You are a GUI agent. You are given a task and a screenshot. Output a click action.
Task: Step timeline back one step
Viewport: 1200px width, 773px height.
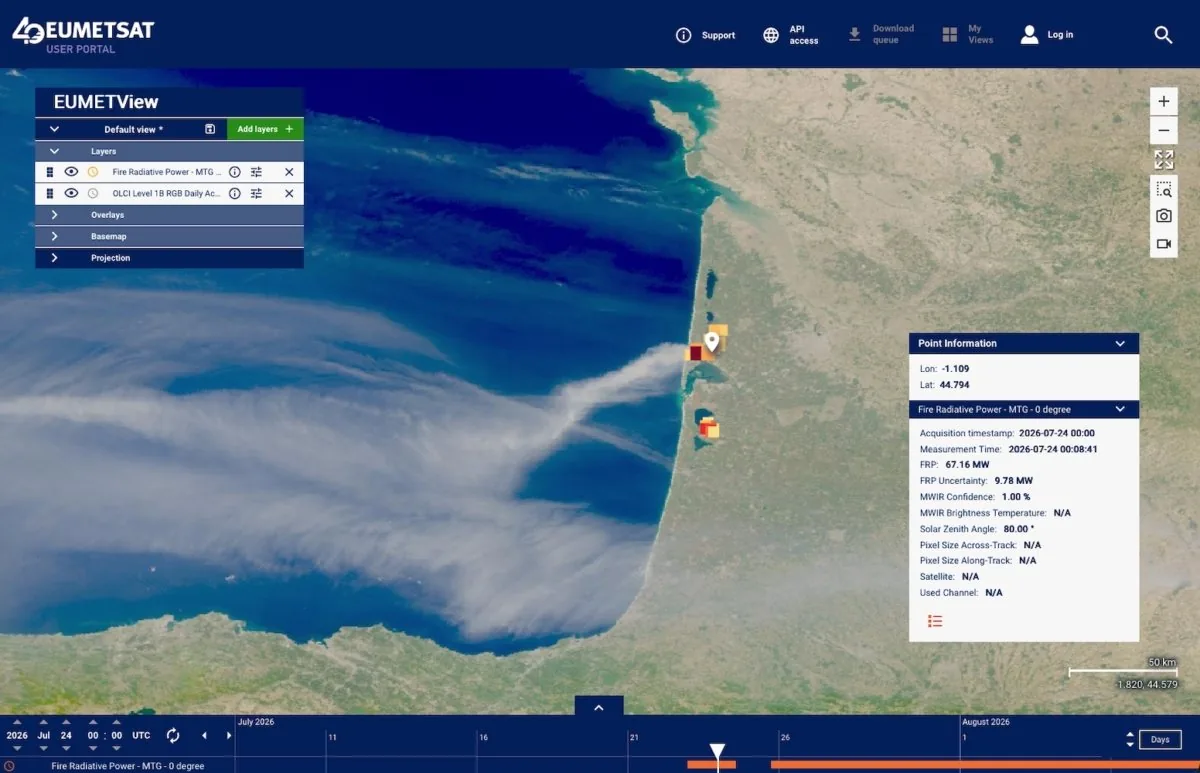[204, 735]
